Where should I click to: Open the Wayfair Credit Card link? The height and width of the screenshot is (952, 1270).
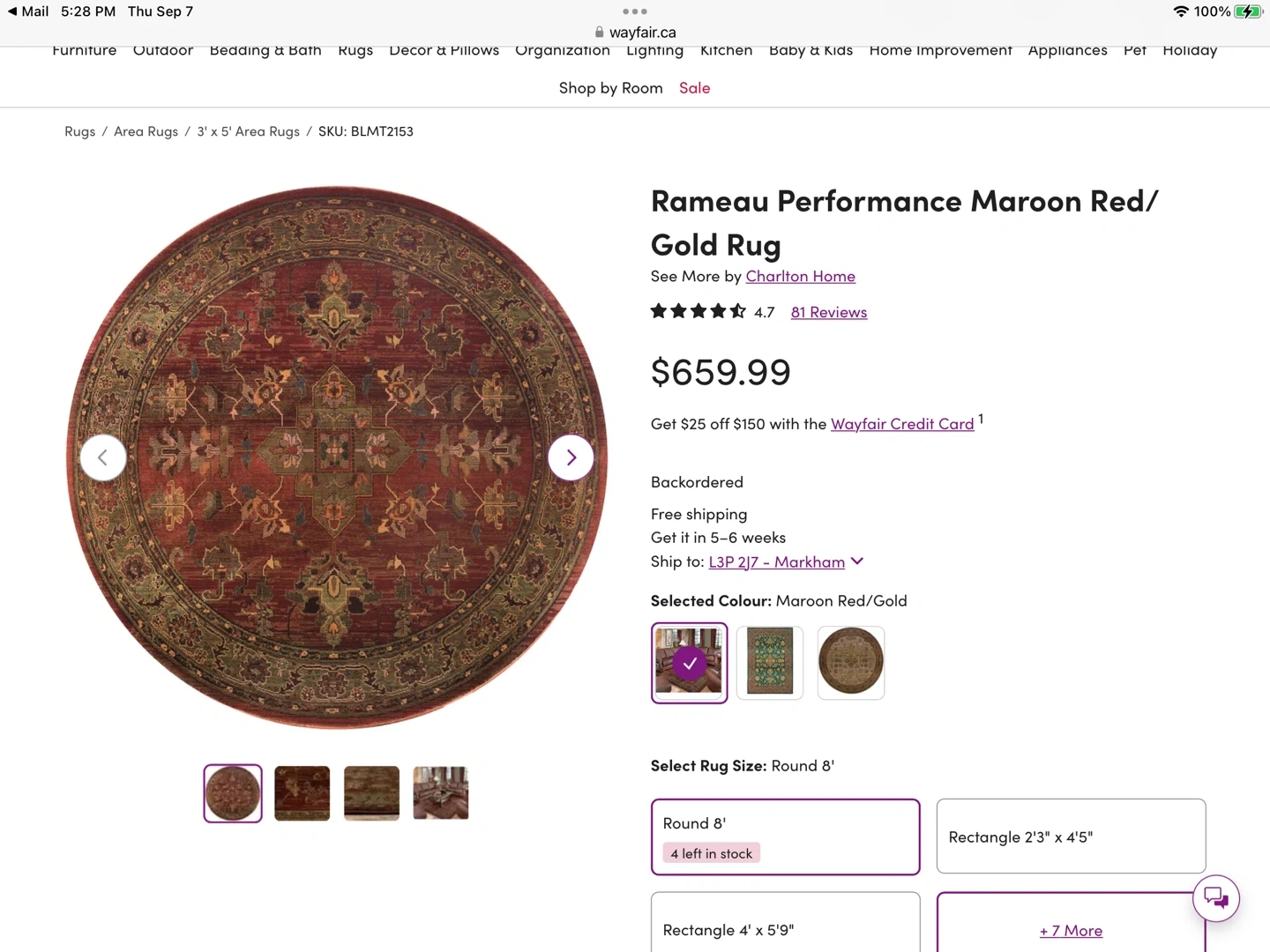pyautogui.click(x=902, y=424)
